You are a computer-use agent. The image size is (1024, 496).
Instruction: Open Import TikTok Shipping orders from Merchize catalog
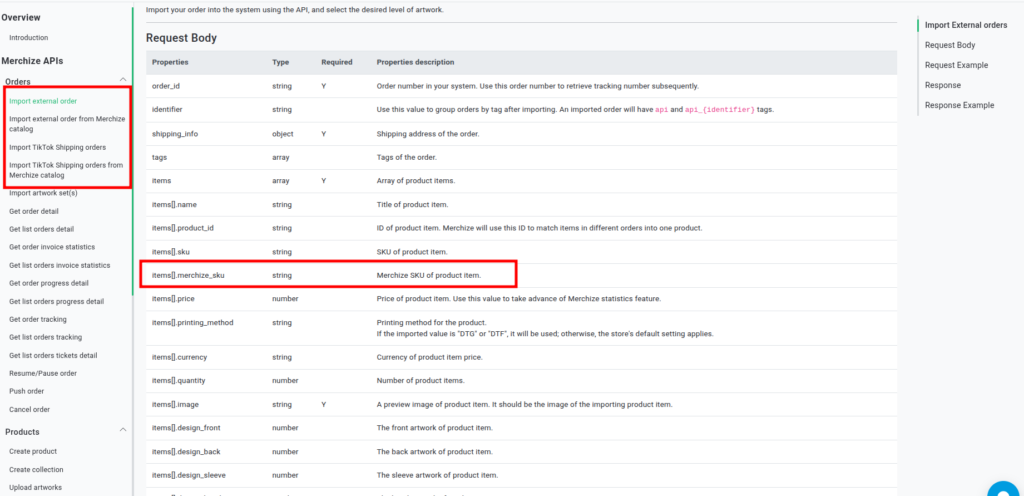[66, 170]
